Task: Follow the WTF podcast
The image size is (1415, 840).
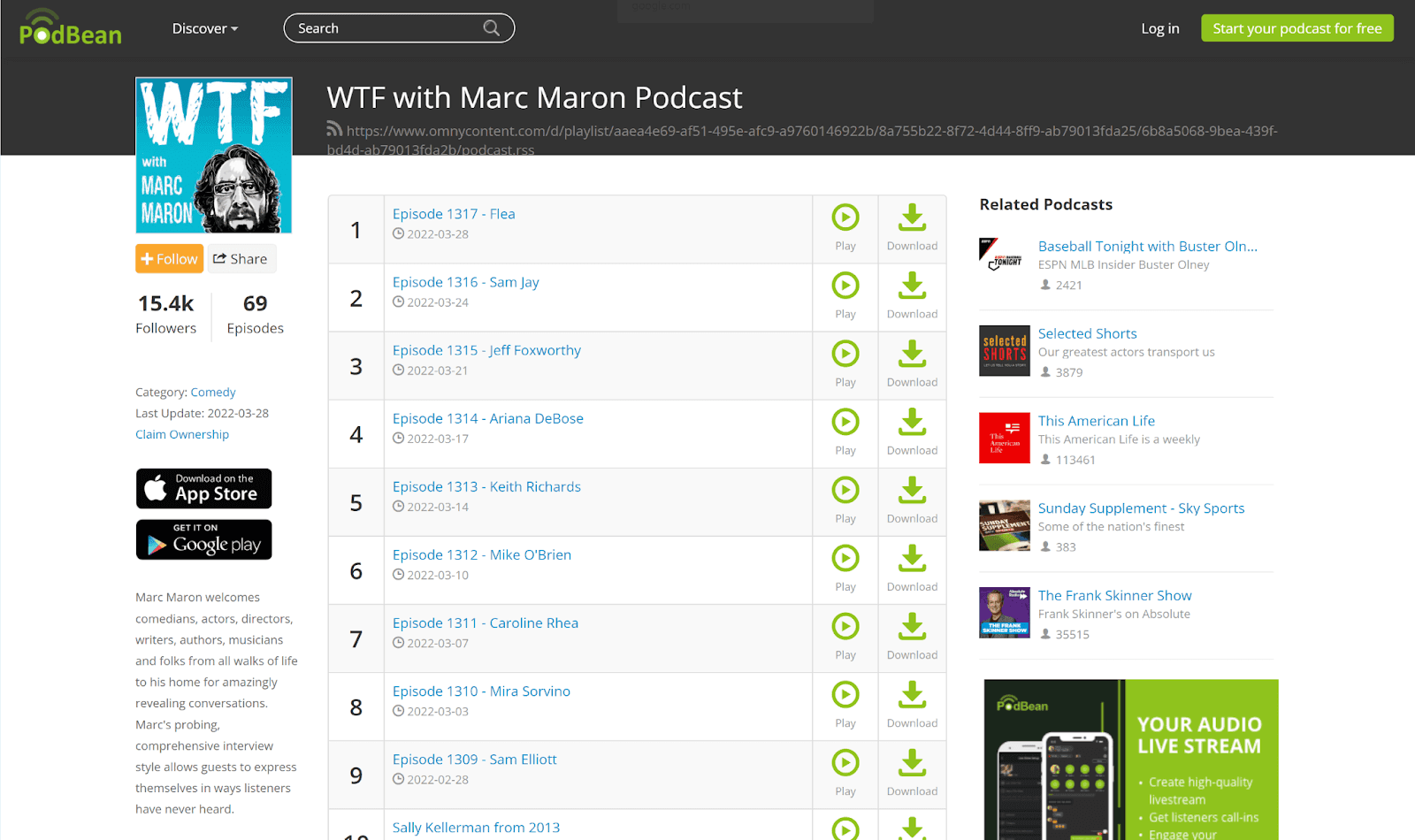Action: 169,259
